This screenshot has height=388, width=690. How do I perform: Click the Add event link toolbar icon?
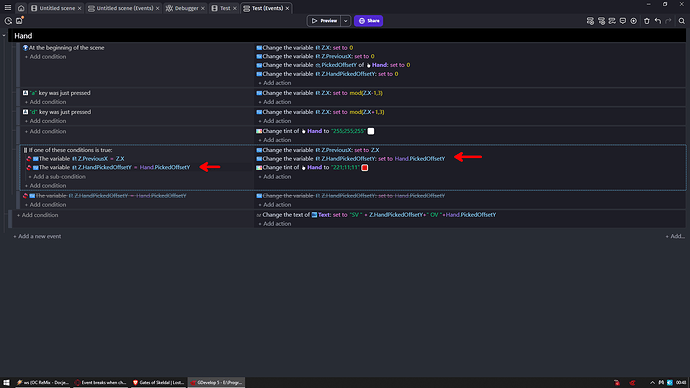coord(612,21)
